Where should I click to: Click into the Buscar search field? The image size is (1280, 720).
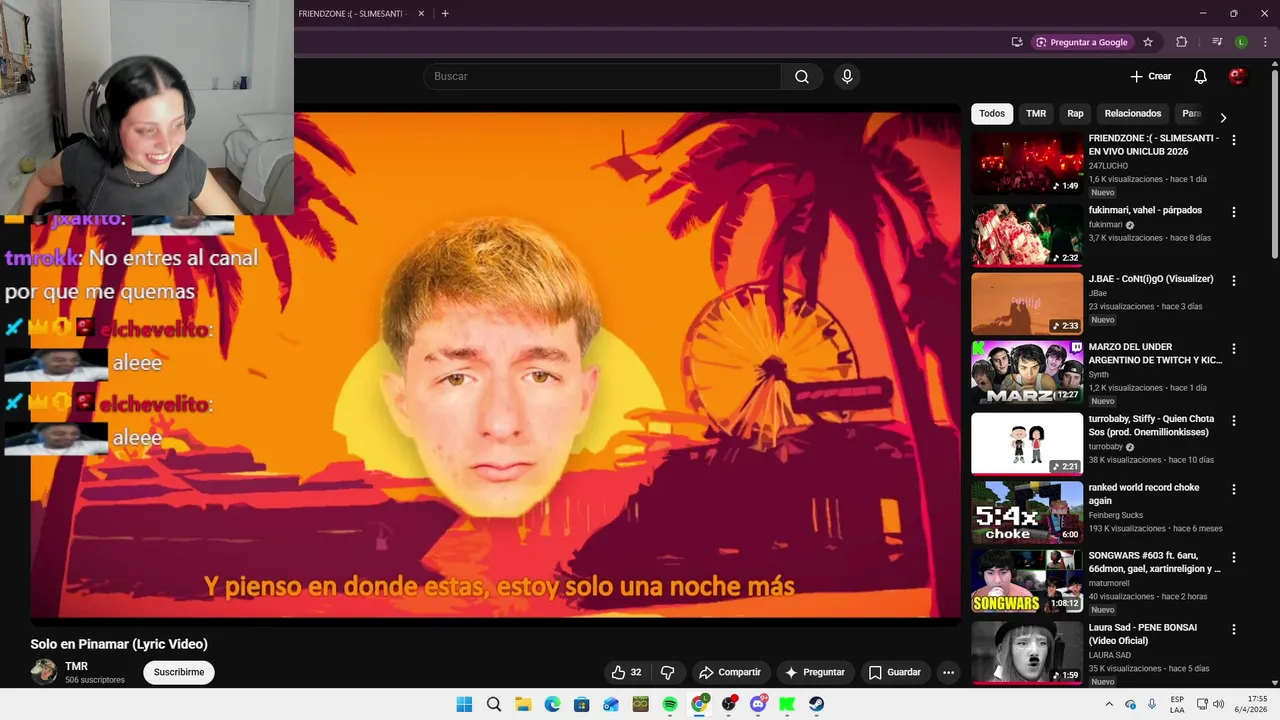tap(602, 77)
